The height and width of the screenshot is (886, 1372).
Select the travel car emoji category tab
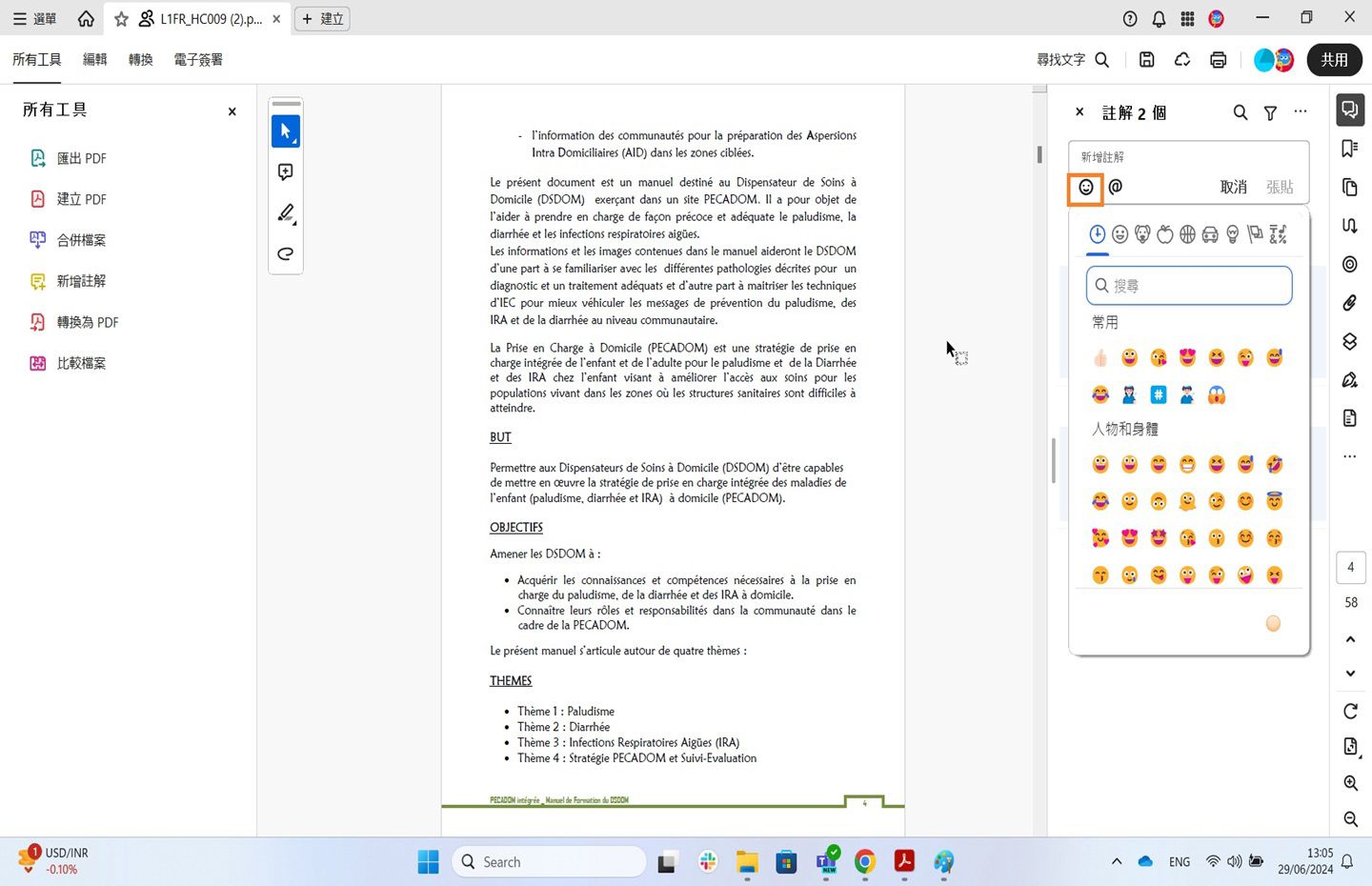[x=1210, y=234]
